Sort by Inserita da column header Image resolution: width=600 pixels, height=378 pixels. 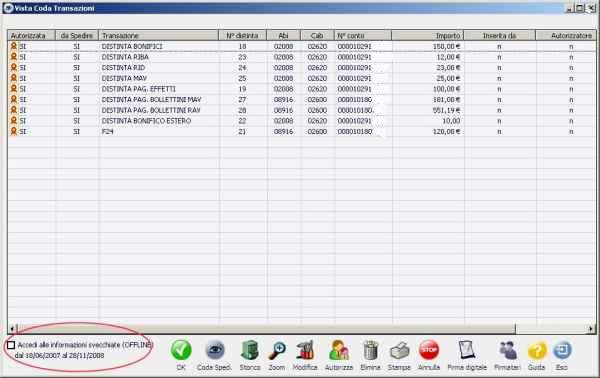pos(499,36)
